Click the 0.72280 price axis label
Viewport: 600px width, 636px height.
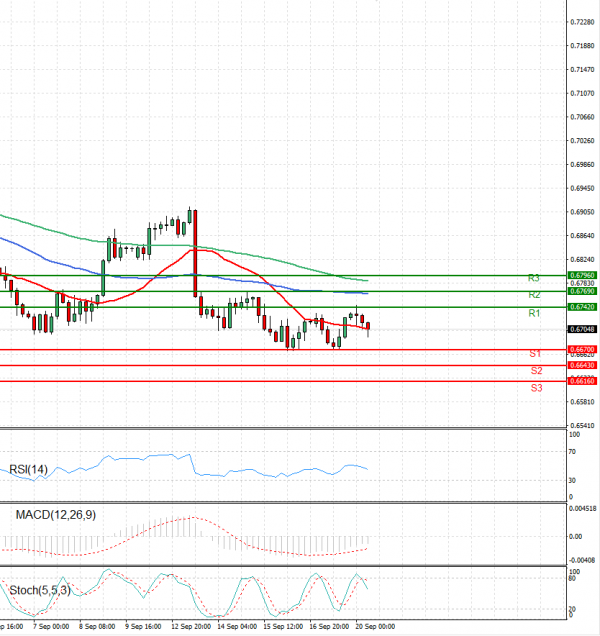(582, 22)
